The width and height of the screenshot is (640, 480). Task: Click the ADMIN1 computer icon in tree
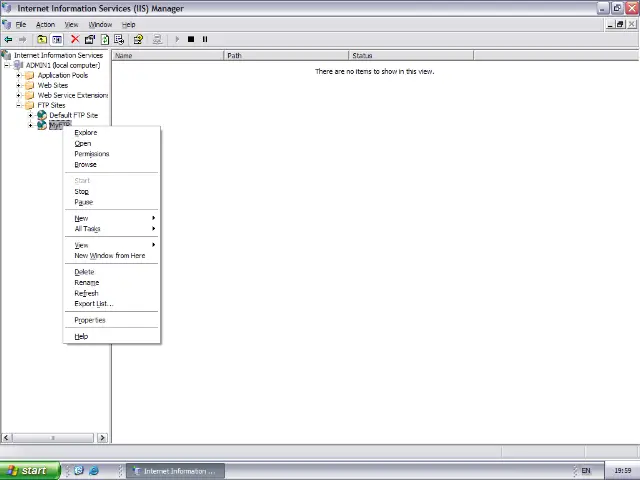pos(18,65)
